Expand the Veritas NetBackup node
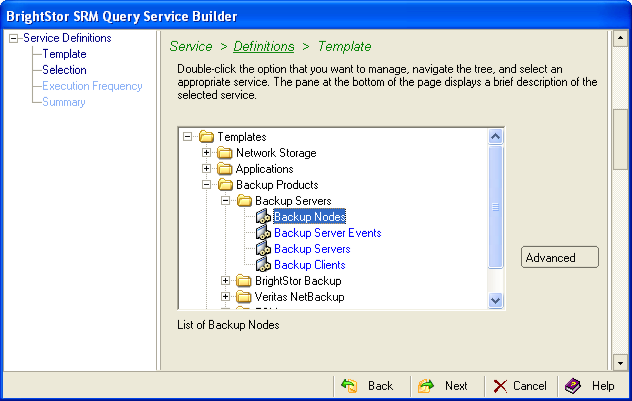Screen dimensions: 632x401 pos(225,297)
